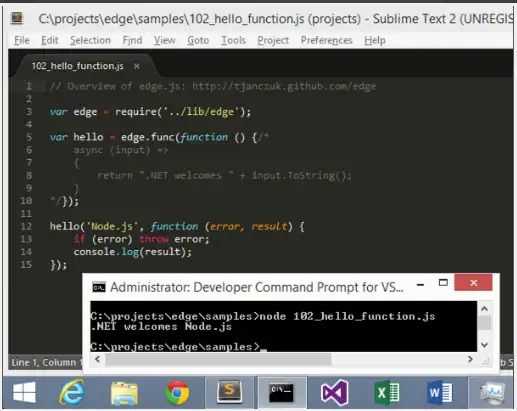The width and height of the screenshot is (517, 411).
Task: Click the Command Prompt horizontal scrollbar thumb
Action: point(218,360)
